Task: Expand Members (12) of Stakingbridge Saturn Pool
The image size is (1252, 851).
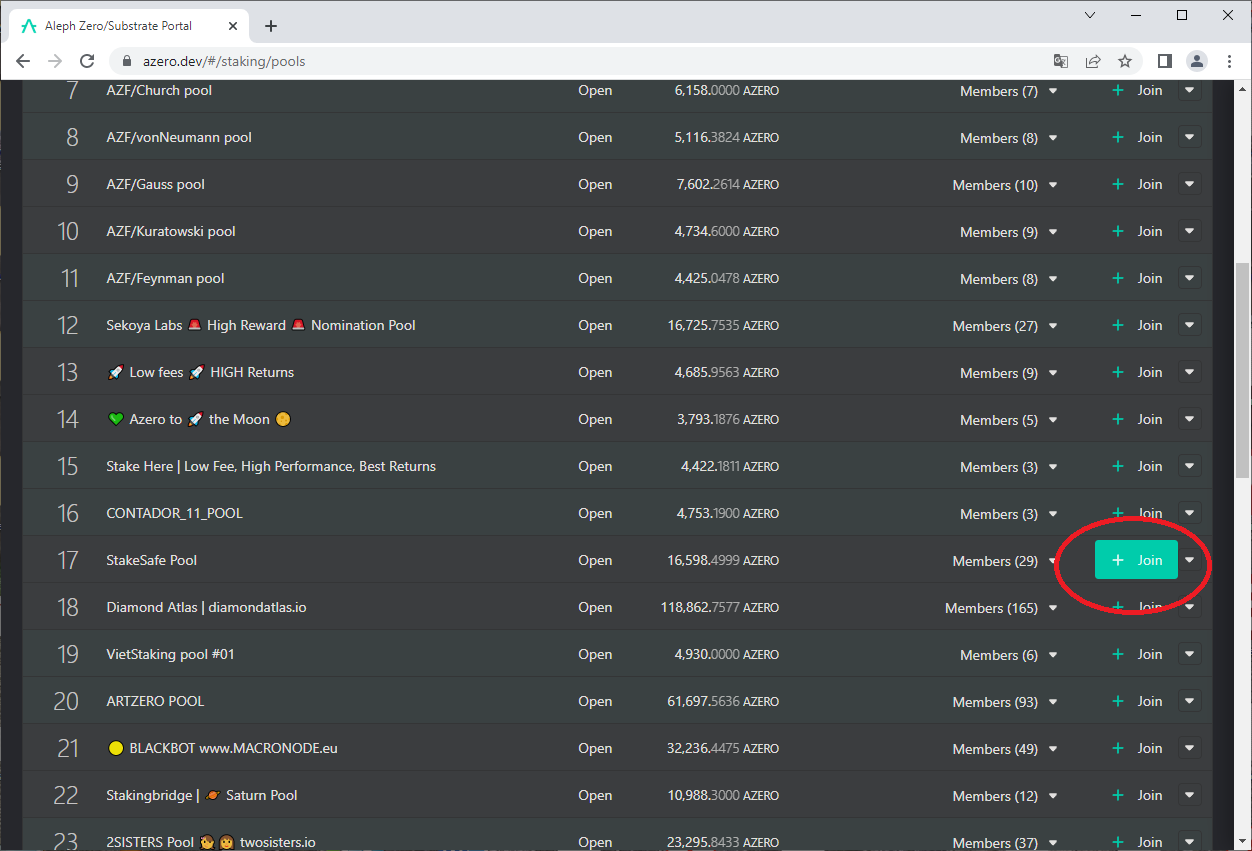Action: point(1005,796)
